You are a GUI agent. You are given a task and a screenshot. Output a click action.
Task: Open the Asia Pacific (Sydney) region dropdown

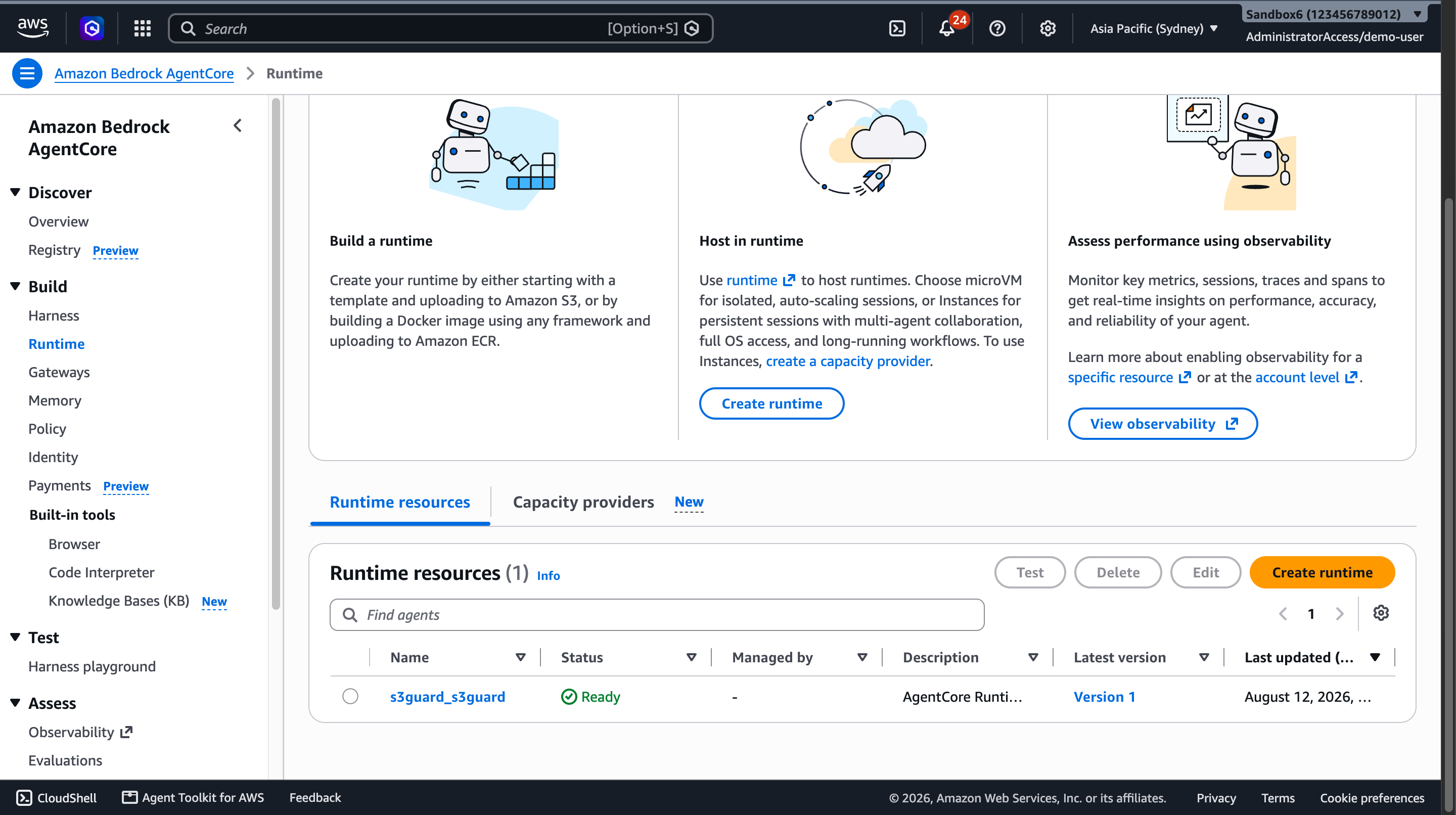[x=1154, y=28]
